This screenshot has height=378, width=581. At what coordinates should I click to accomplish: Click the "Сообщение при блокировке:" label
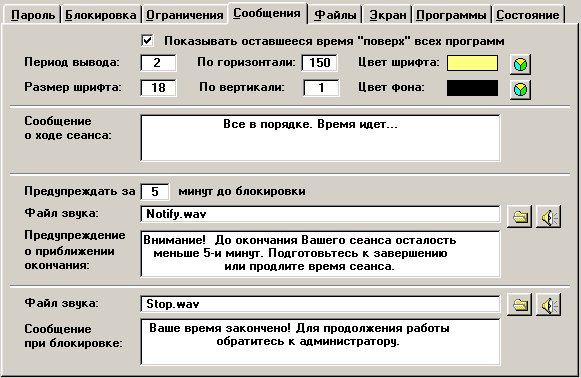pyautogui.click(x=73, y=336)
